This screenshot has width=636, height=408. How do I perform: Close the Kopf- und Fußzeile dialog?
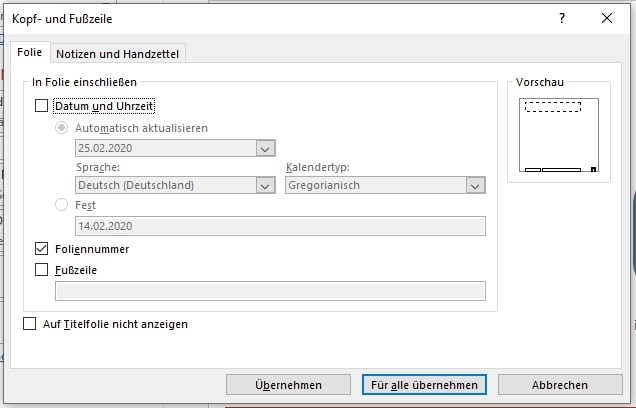pyautogui.click(x=607, y=18)
